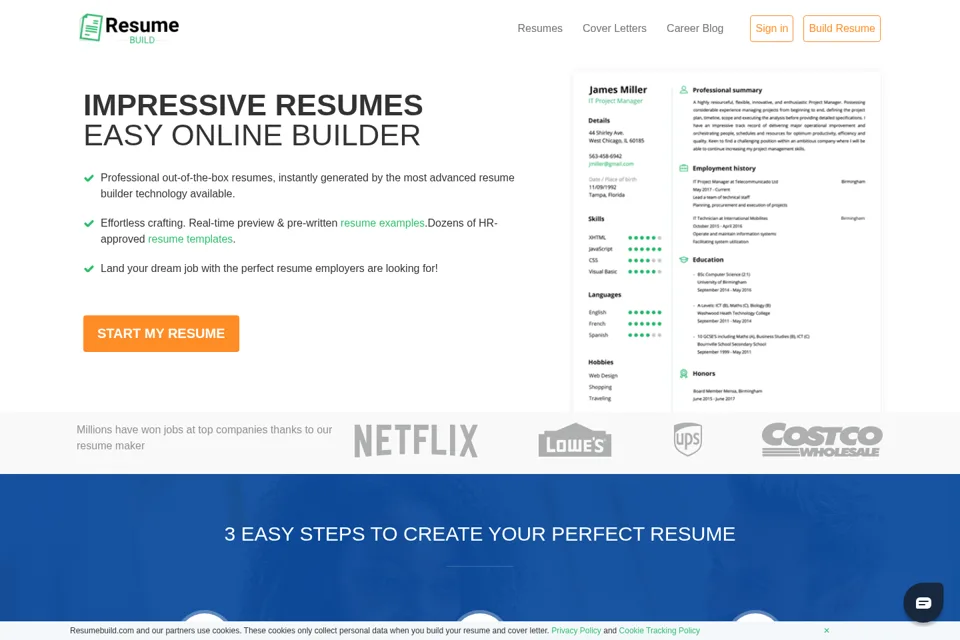960x640 pixels.
Task: Click the Costco Wholesale logo
Action: (x=822, y=439)
